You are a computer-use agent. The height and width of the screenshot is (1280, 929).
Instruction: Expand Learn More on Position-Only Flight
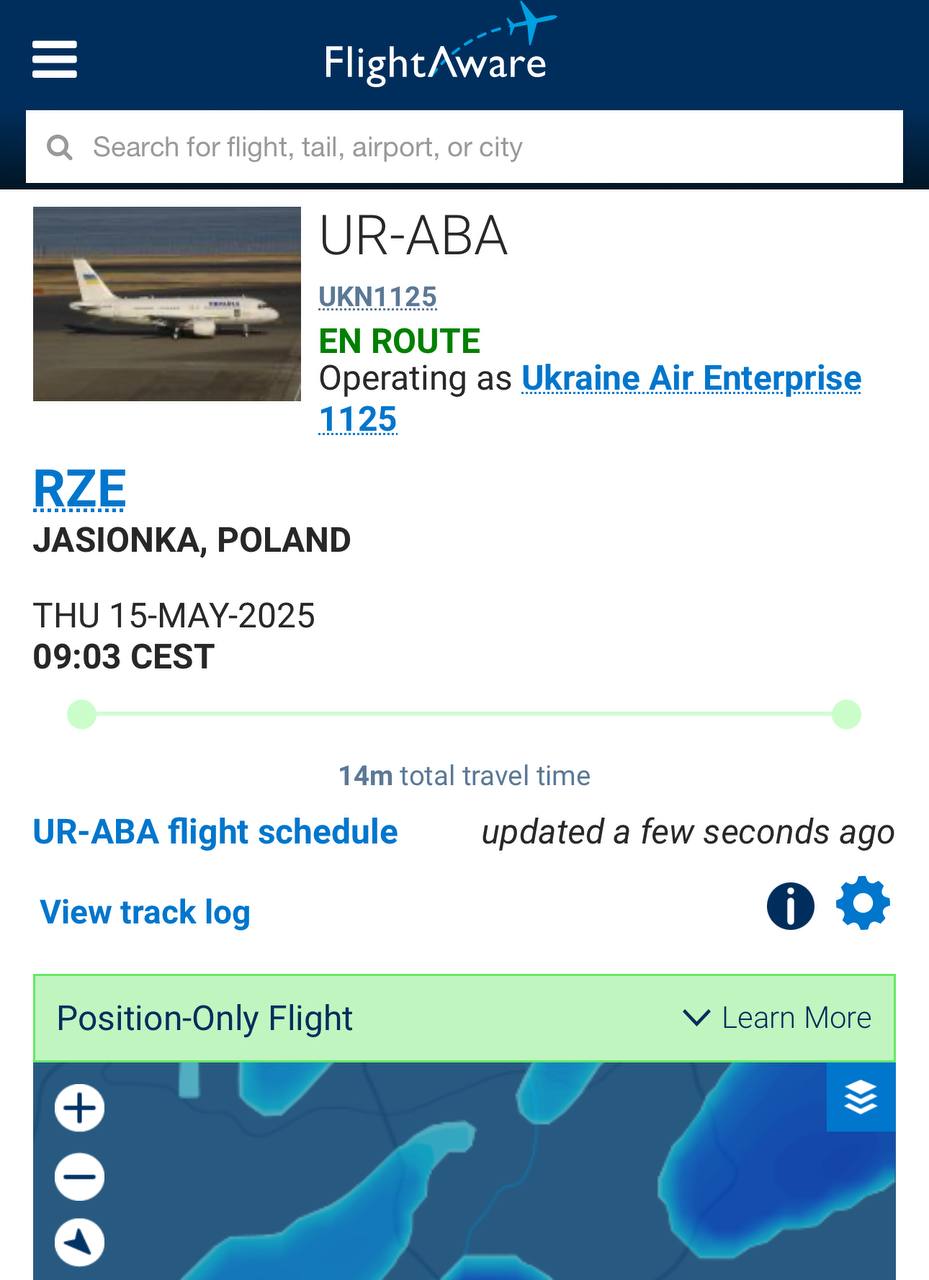click(x=777, y=1018)
